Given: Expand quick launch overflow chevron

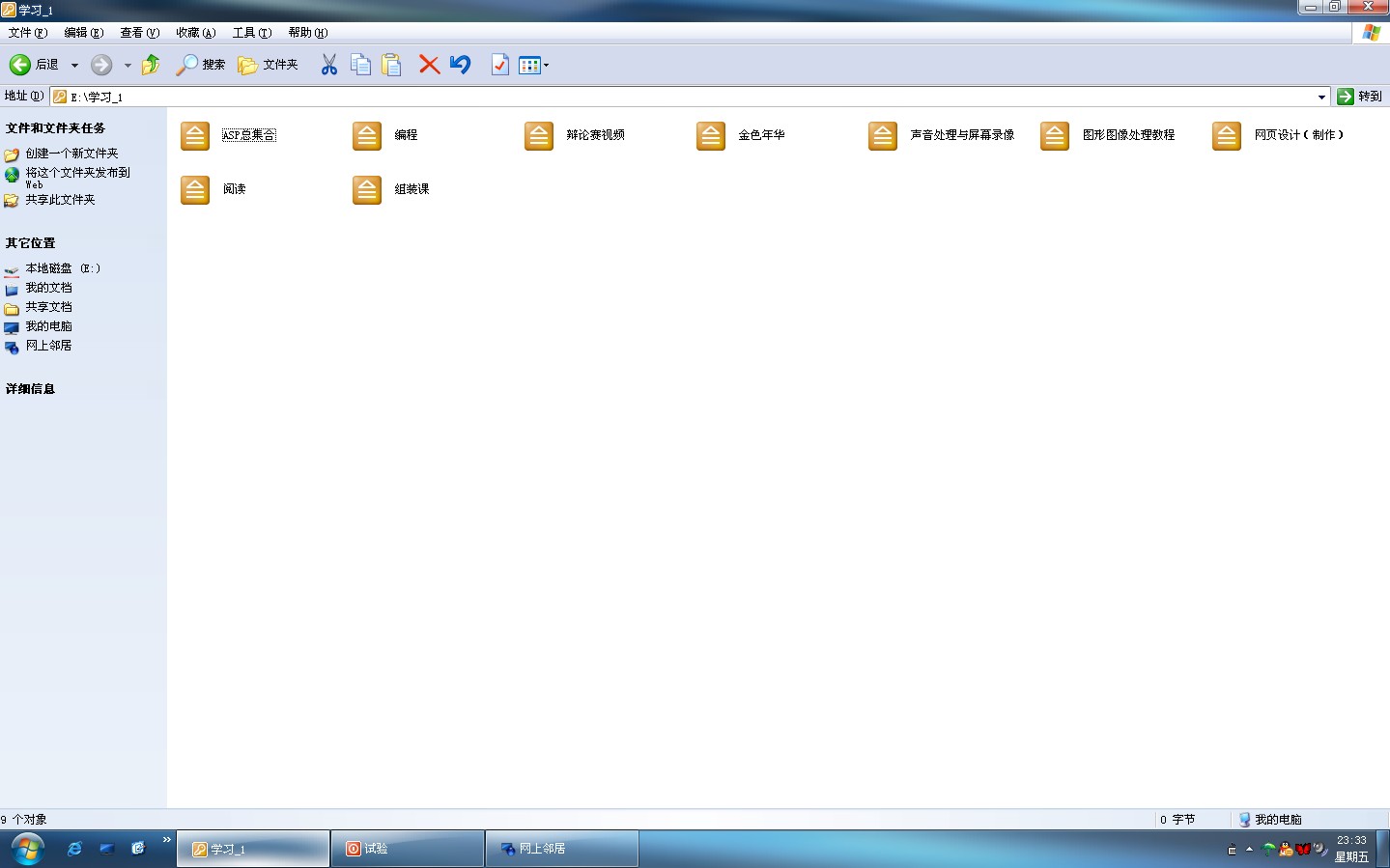Looking at the screenshot, I should click(x=167, y=840).
